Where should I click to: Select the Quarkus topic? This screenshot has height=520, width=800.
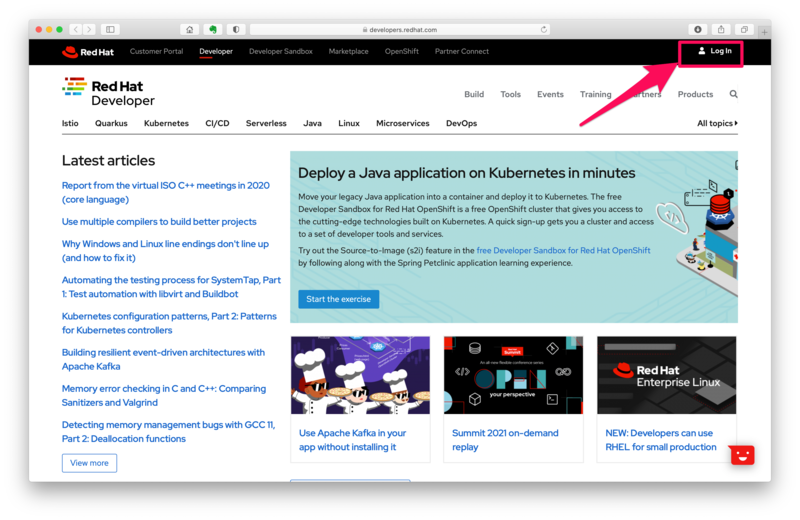pyautogui.click(x=111, y=123)
